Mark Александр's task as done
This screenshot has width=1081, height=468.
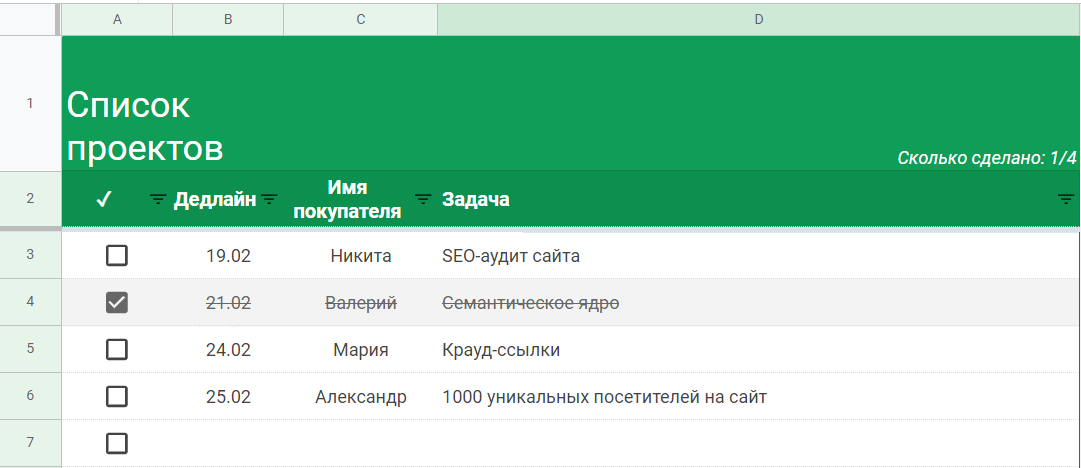[x=117, y=397]
